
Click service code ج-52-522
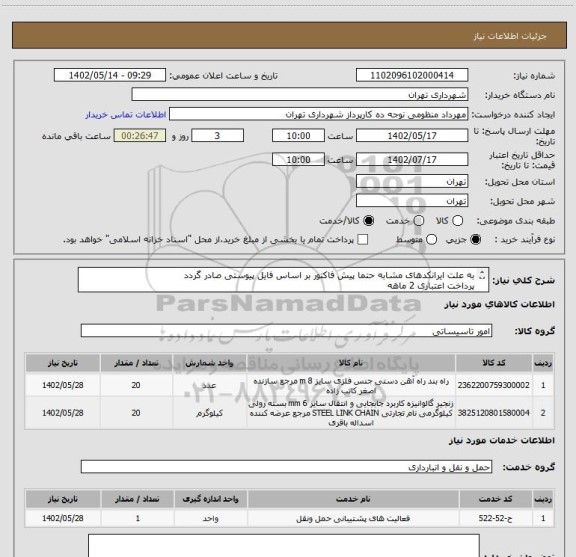pos(495,518)
